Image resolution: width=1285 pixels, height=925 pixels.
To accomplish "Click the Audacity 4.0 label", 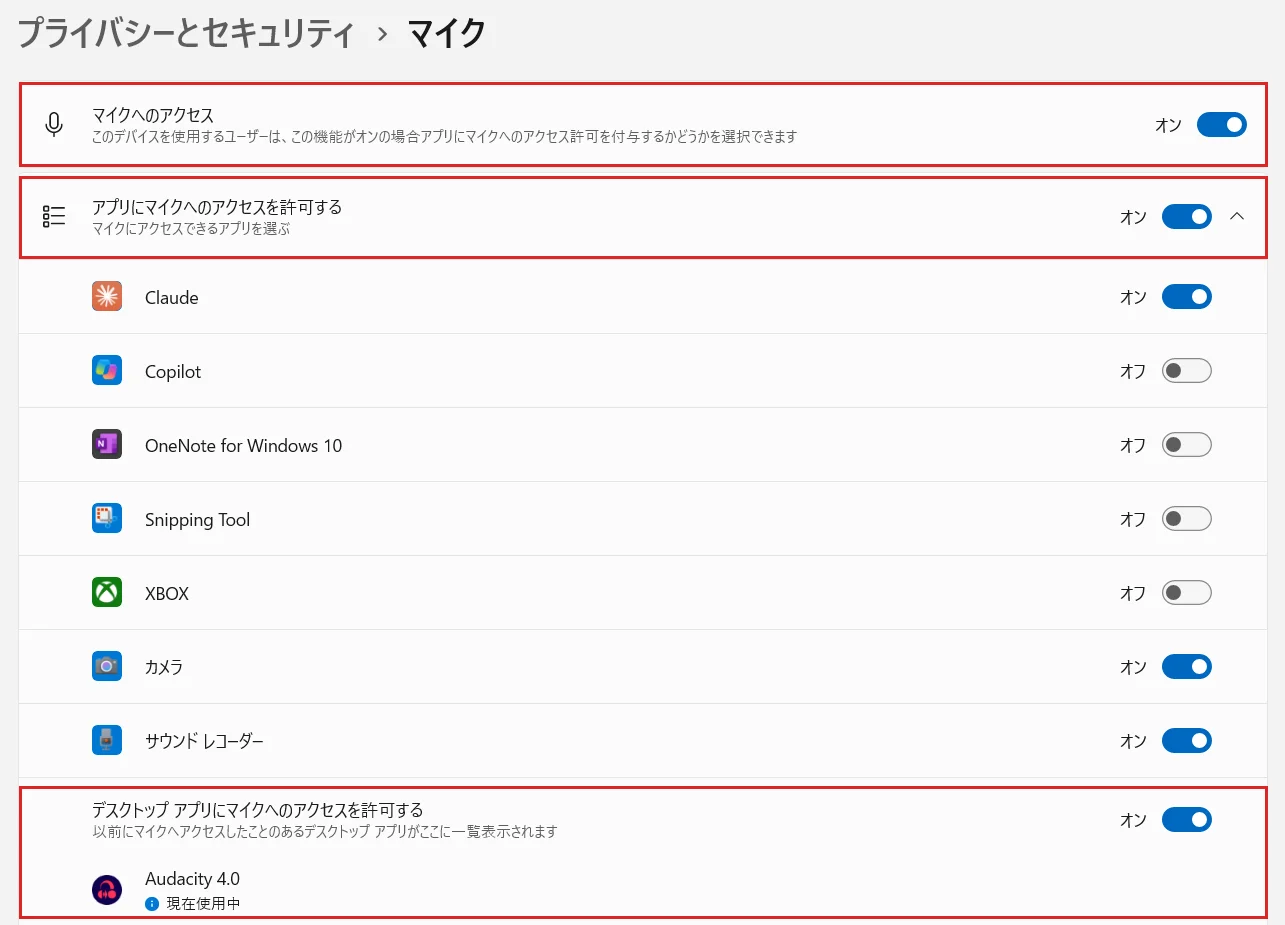I will 192,880.
